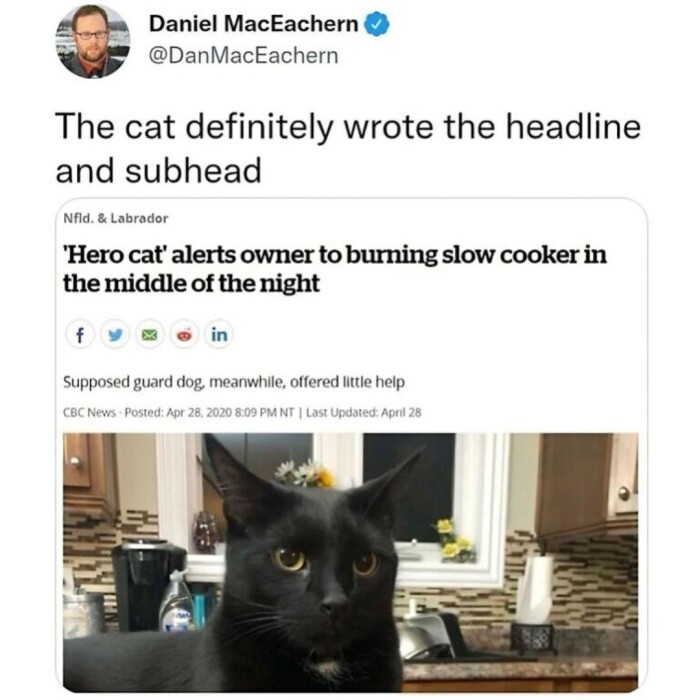The width and height of the screenshot is (700, 700).
Task: Click the CBC News byline
Action: coord(89,412)
